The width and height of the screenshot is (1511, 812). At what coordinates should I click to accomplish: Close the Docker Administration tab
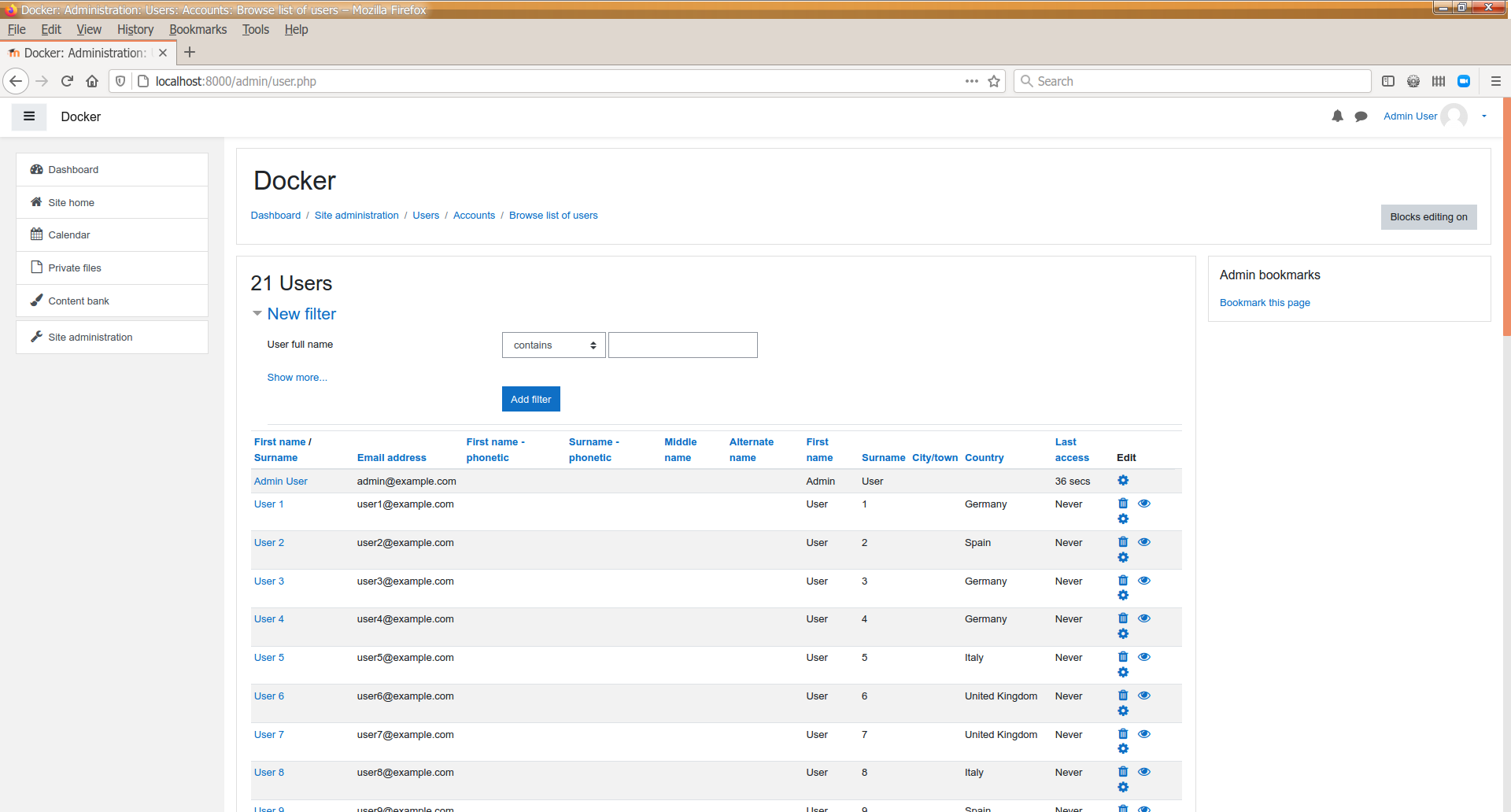tap(163, 53)
